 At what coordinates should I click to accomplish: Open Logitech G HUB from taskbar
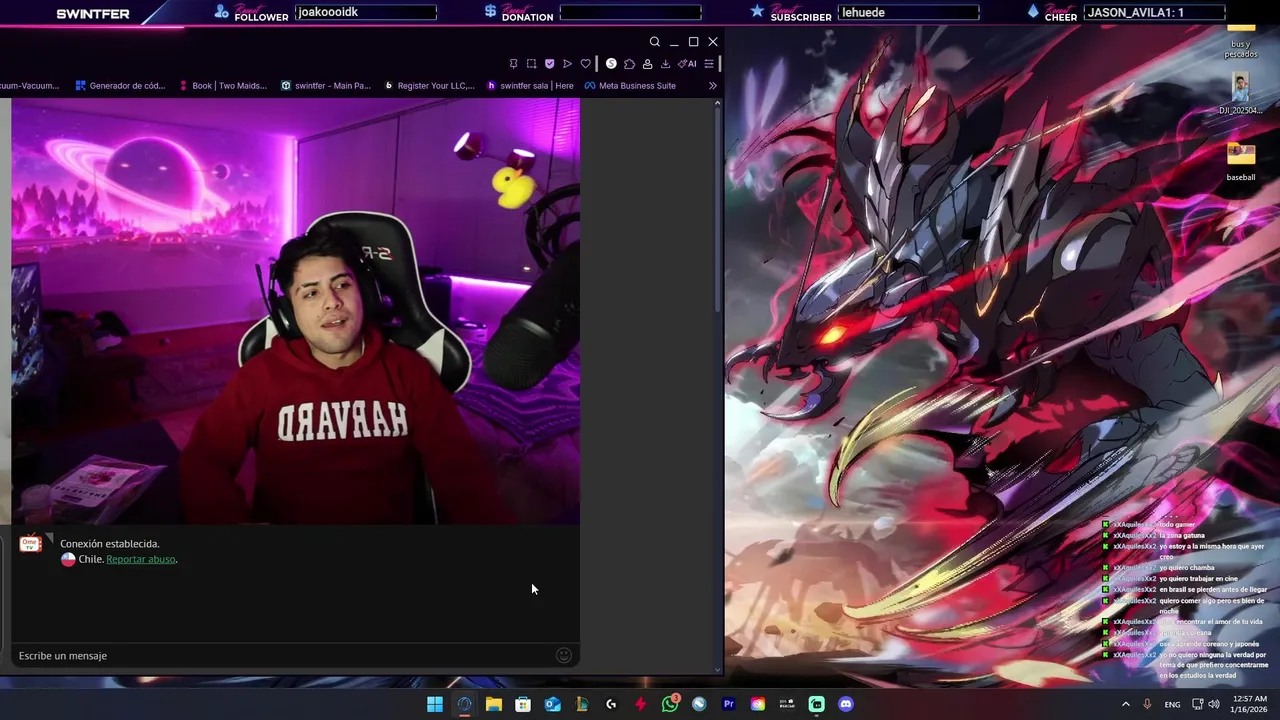pyautogui.click(x=611, y=704)
